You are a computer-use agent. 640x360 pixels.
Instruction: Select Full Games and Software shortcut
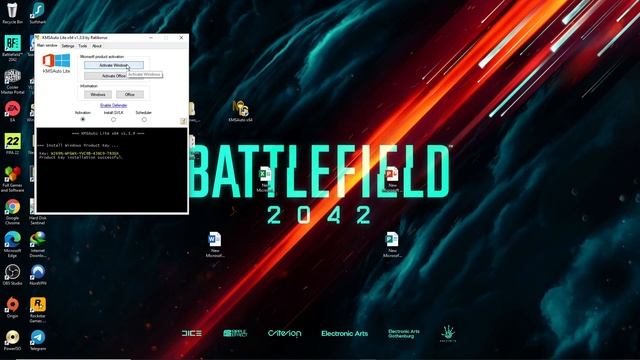click(x=12, y=179)
